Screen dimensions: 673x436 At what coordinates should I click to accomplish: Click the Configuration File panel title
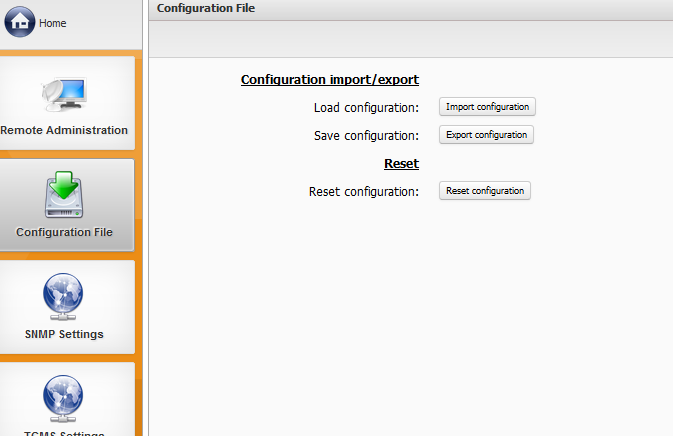click(206, 8)
